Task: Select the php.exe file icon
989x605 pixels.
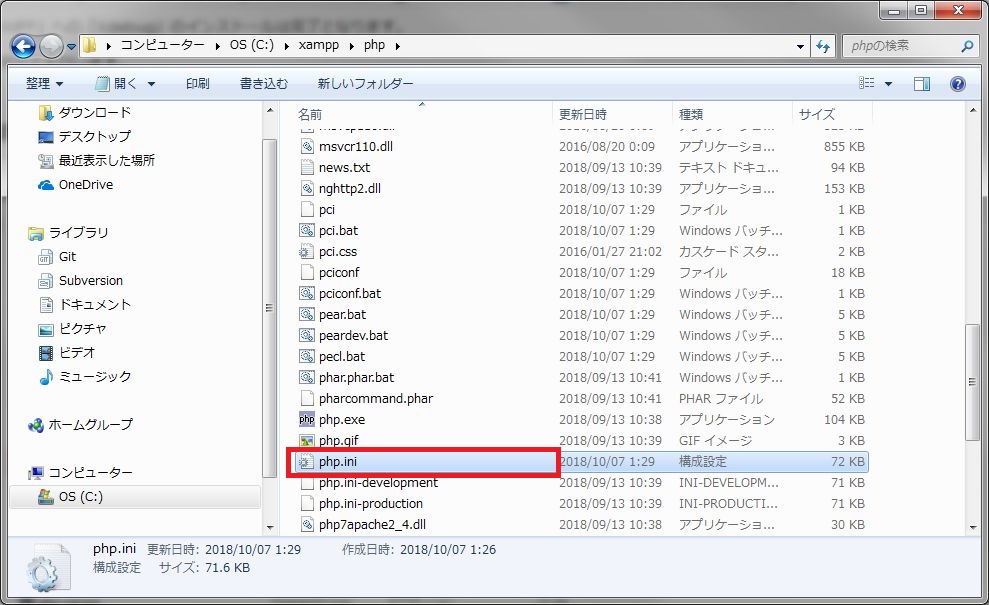Action: (307, 420)
